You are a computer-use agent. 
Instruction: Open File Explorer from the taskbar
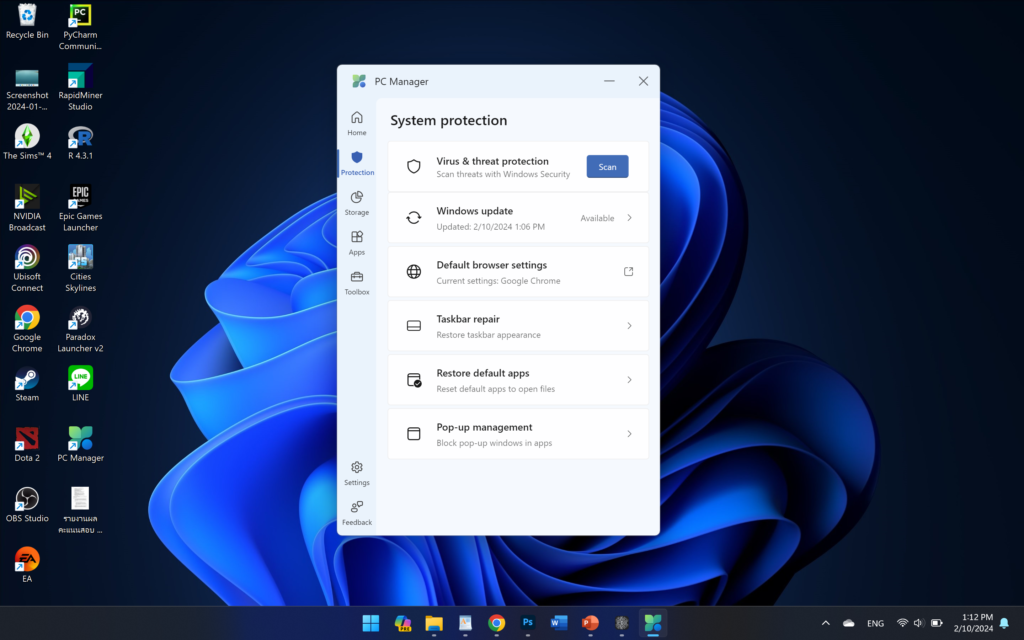click(x=434, y=624)
